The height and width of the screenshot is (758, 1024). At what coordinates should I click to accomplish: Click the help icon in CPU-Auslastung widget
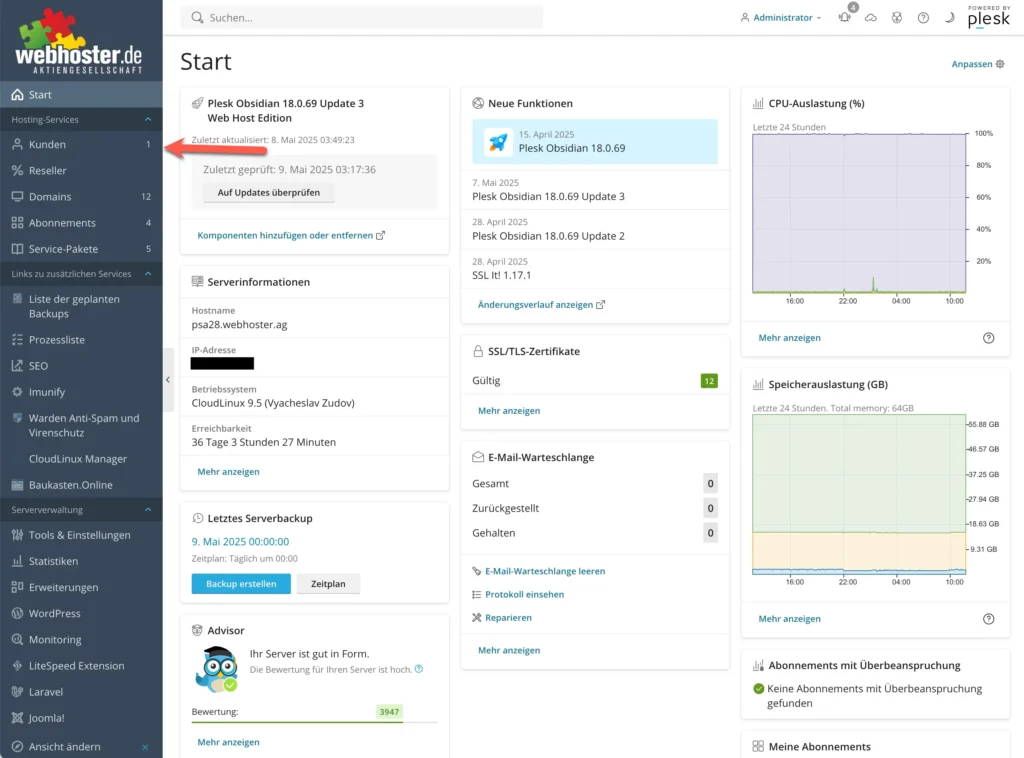point(989,338)
